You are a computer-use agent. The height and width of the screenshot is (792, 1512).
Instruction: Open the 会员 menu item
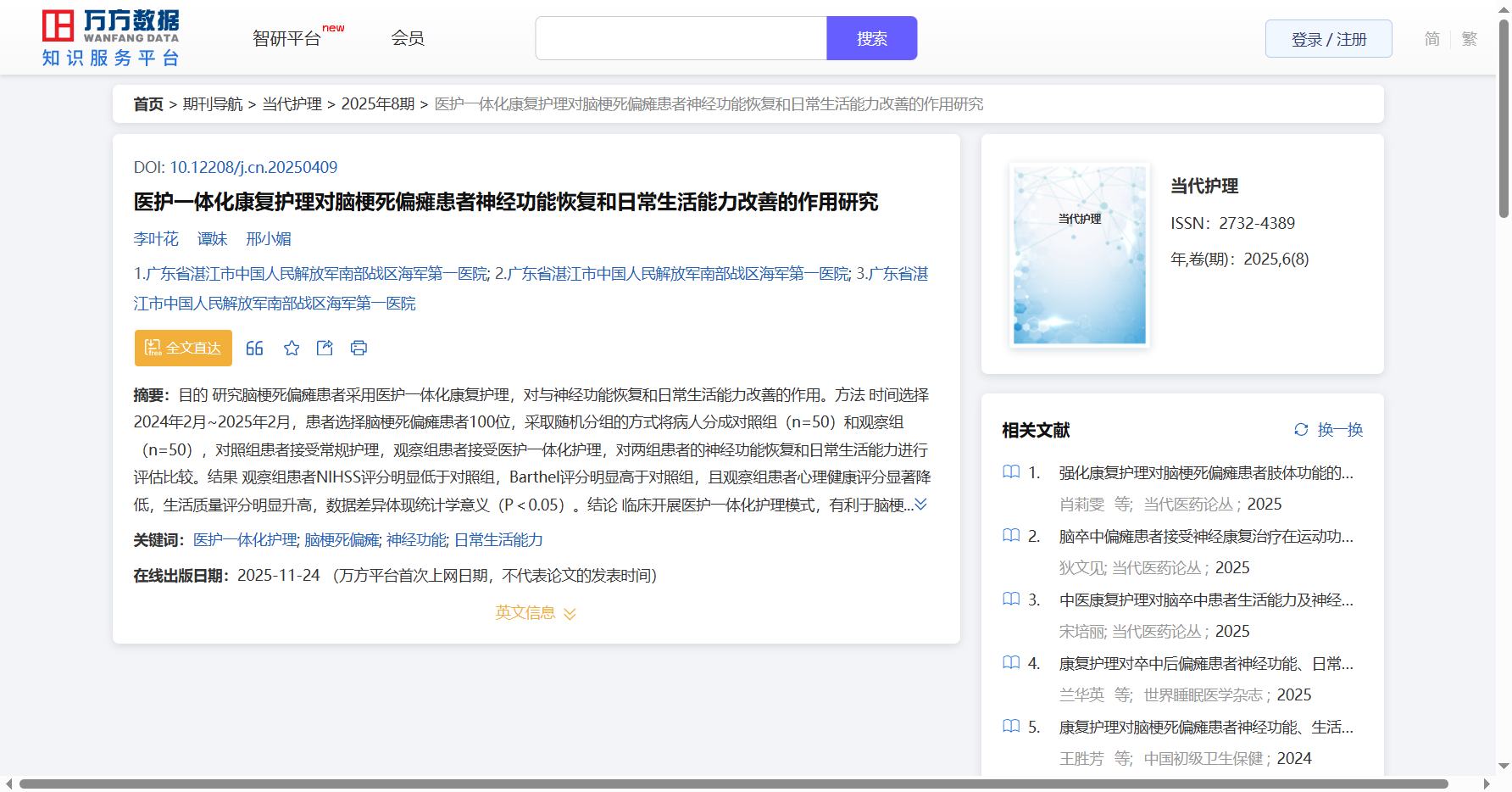pos(408,38)
